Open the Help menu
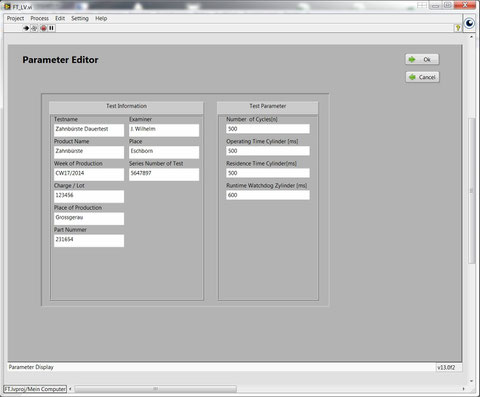This screenshot has height=397, width=480. point(101,18)
